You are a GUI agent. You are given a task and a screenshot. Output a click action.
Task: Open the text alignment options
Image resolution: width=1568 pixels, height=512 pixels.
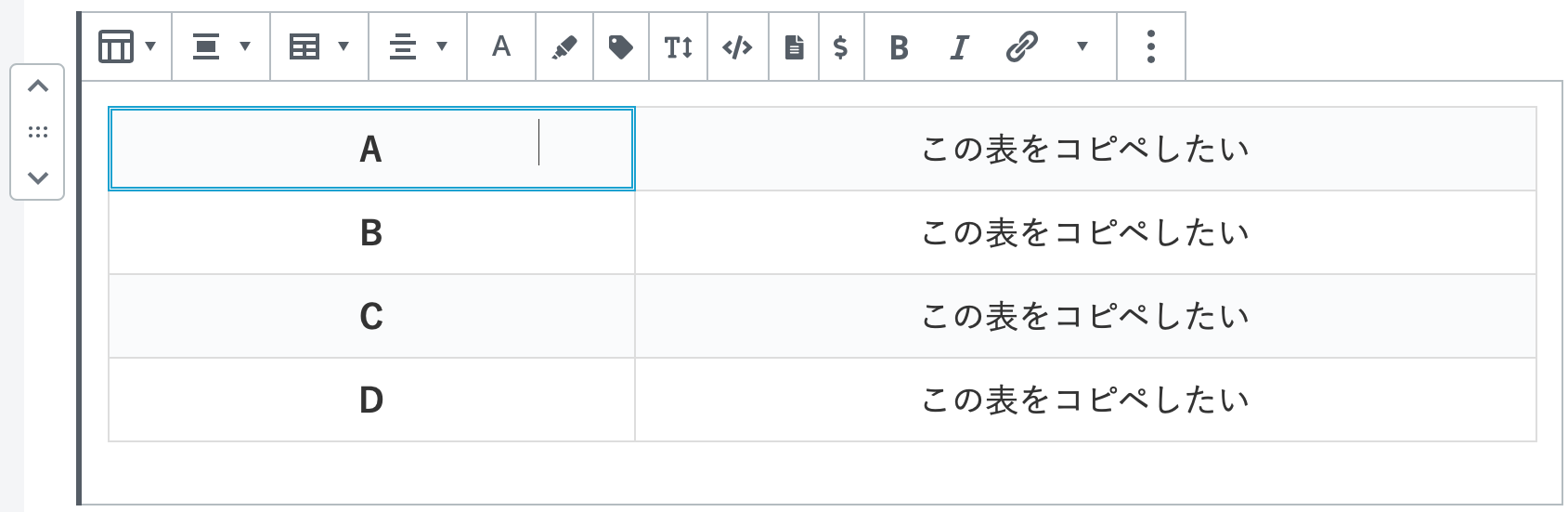pyautogui.click(x=418, y=46)
